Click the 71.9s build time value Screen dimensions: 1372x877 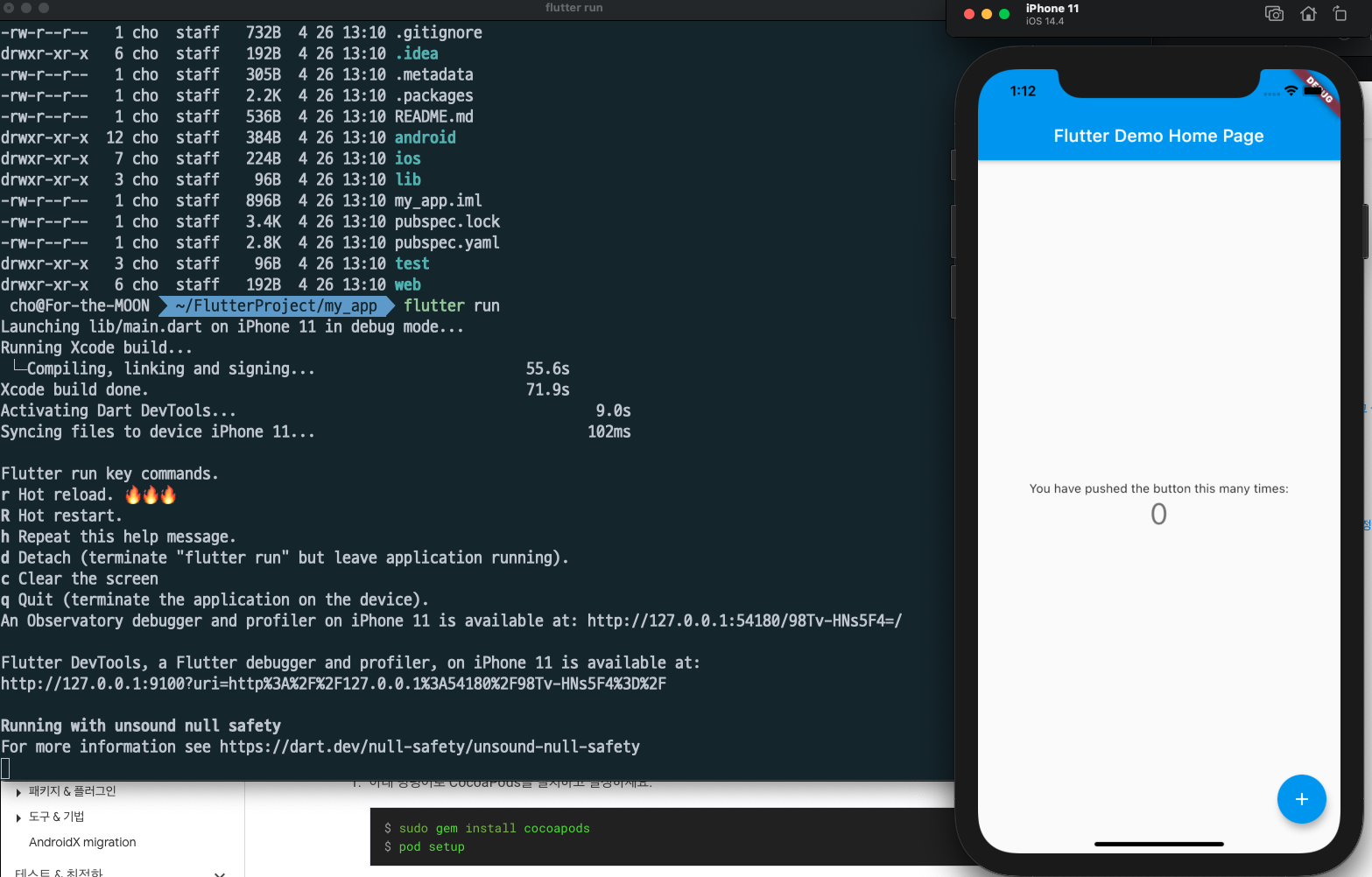coord(548,389)
